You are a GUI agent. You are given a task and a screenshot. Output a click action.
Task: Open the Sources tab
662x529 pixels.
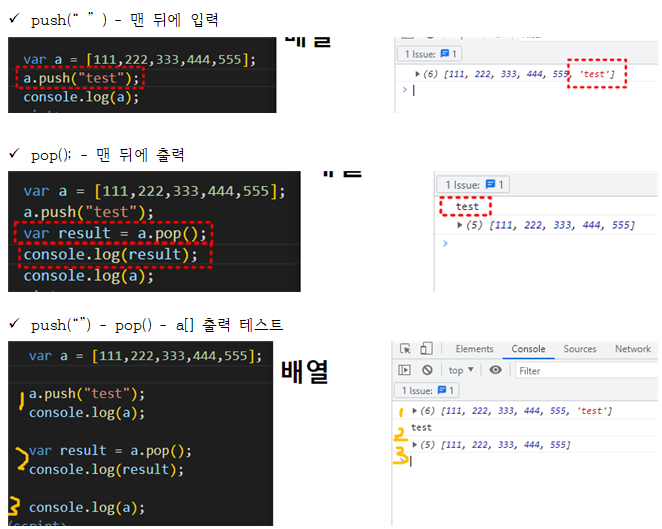[x=580, y=349]
